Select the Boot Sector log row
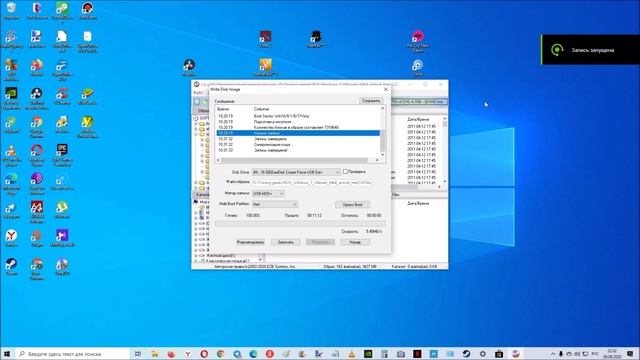This screenshot has height=360, width=640. click(x=298, y=116)
